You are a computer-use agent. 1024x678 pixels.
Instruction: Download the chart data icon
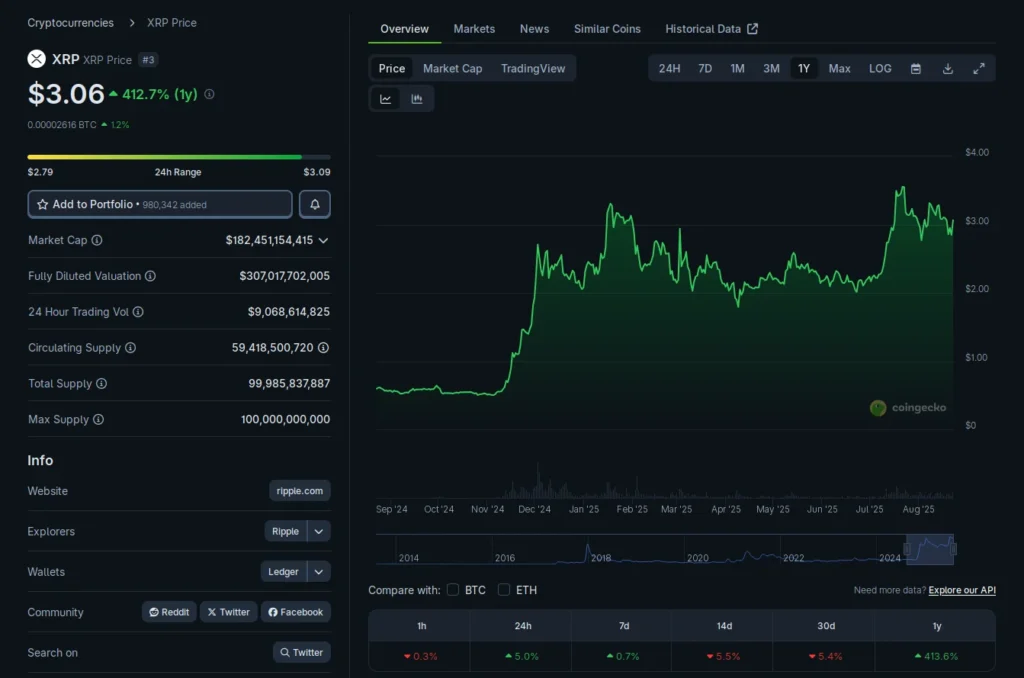pyautogui.click(x=948, y=69)
